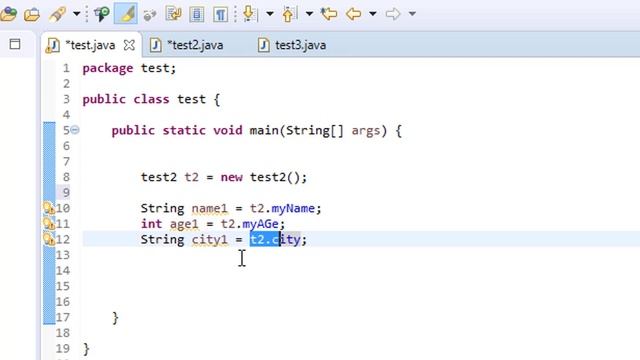Click the 'age1' variable on line 11
Viewport: 640px width, 360px height.
tap(184, 224)
